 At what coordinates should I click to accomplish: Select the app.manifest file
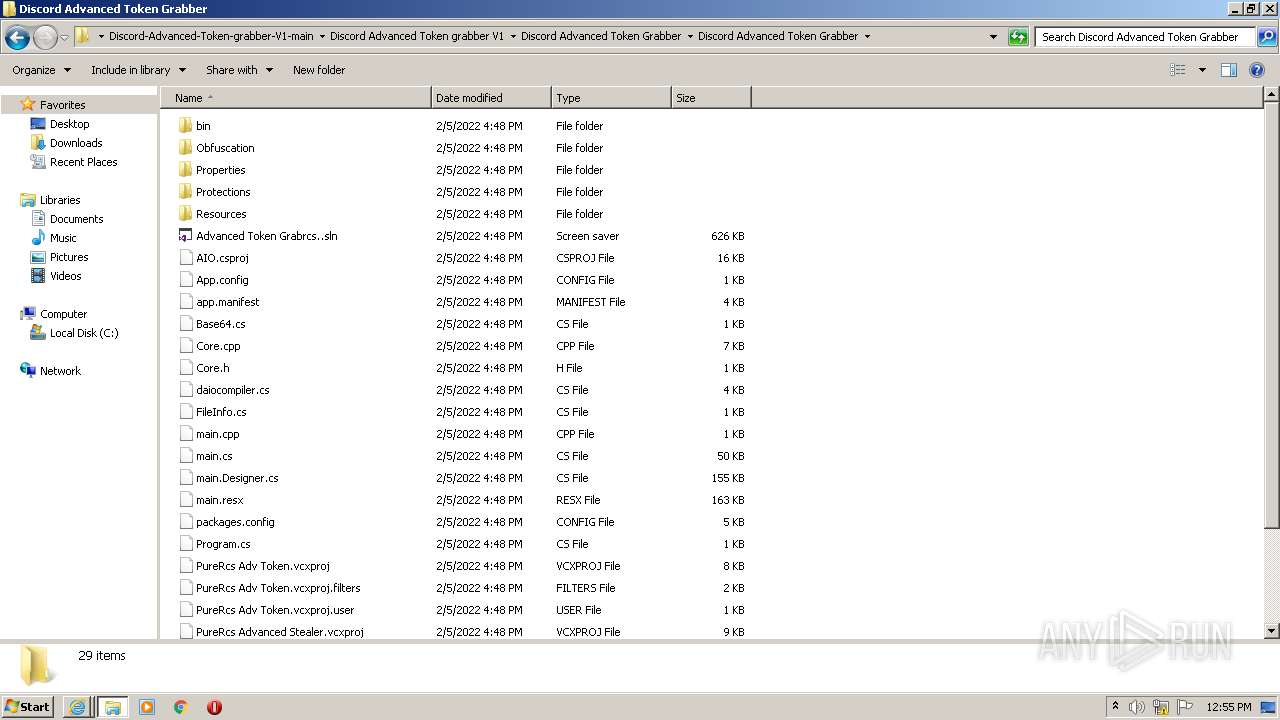227,302
